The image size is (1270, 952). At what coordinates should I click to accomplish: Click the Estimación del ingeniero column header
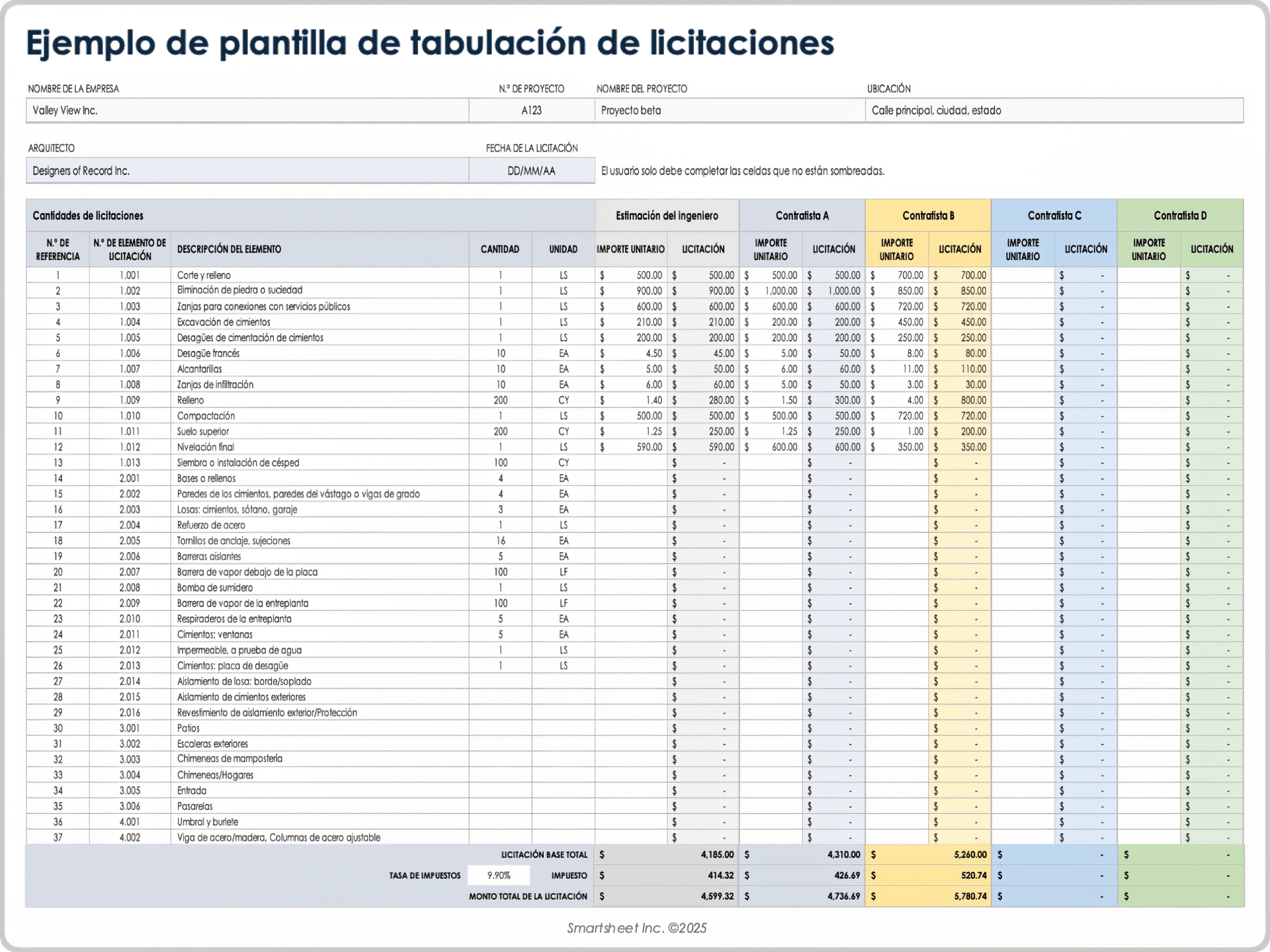[x=667, y=216]
